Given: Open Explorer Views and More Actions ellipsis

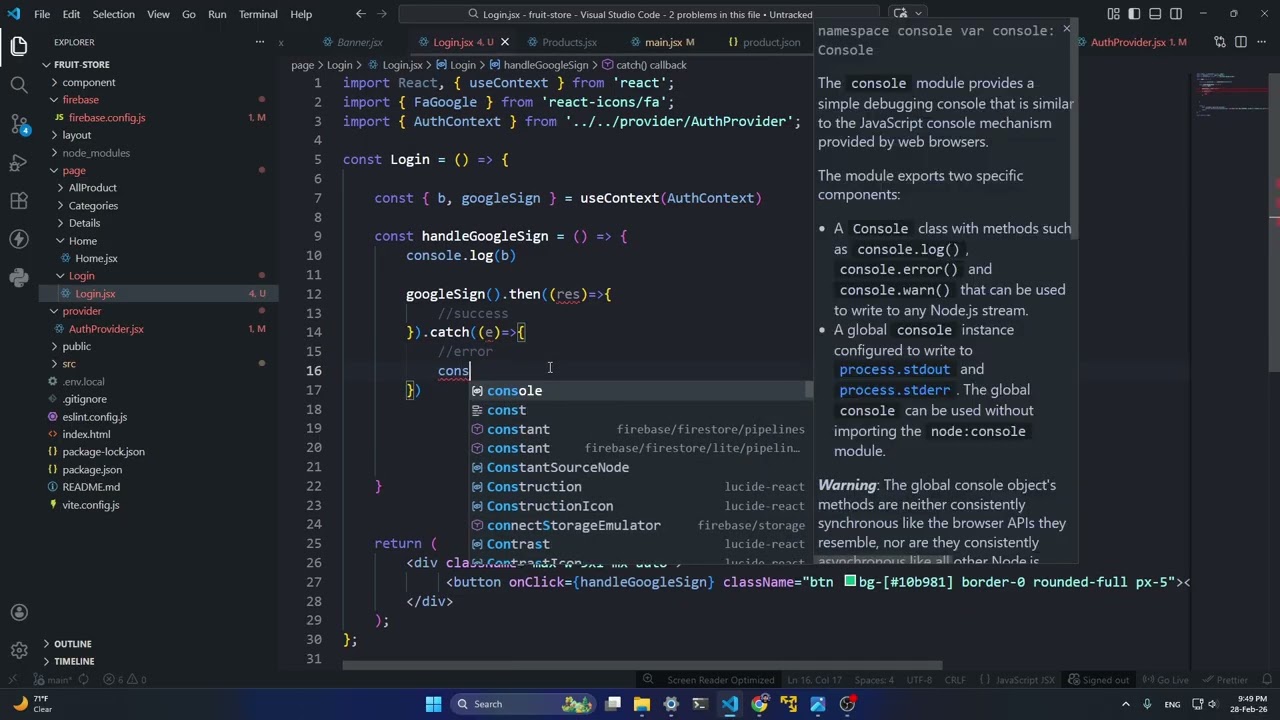Looking at the screenshot, I should 259,42.
